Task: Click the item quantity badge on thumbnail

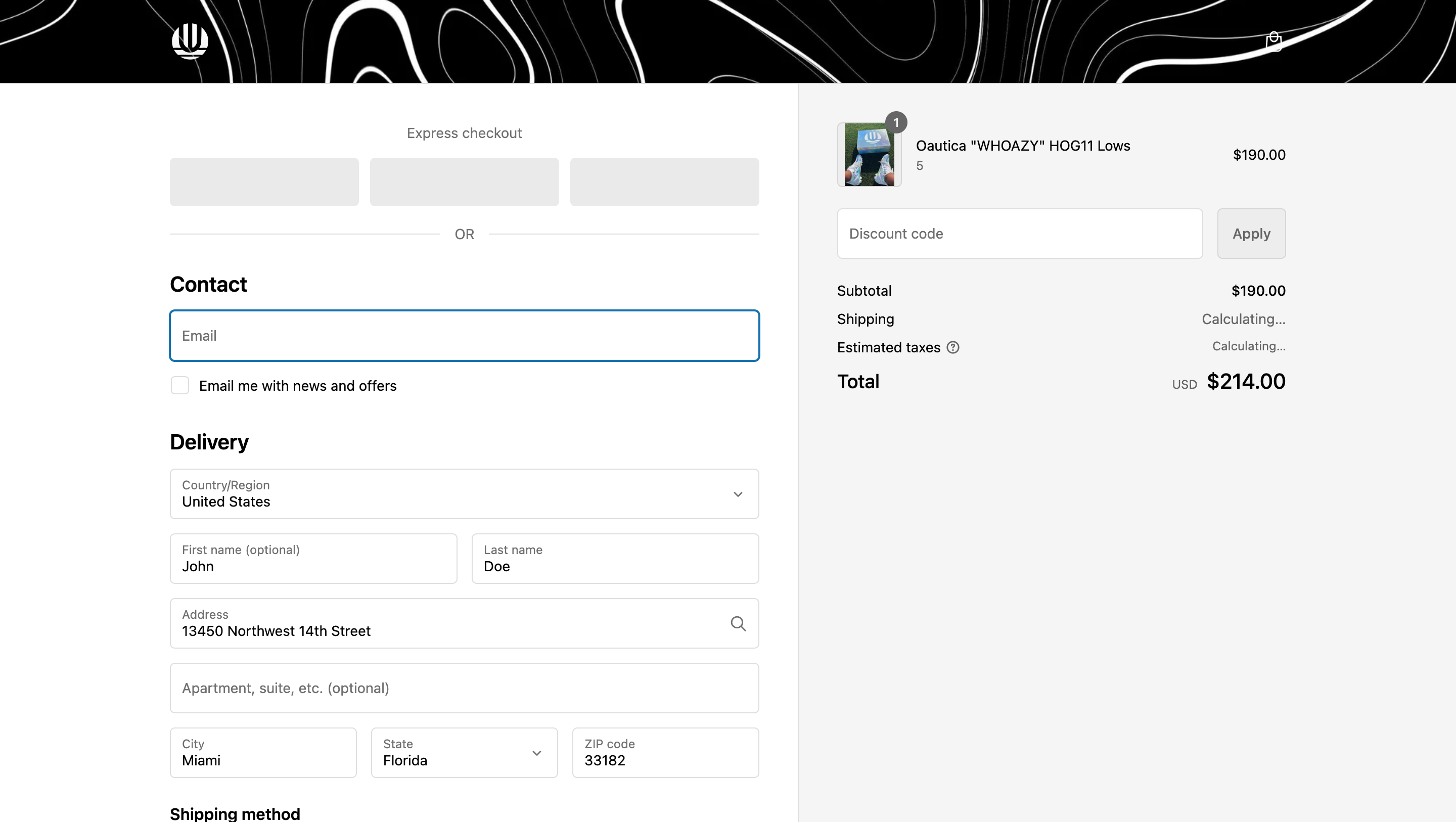Action: pyautogui.click(x=896, y=122)
